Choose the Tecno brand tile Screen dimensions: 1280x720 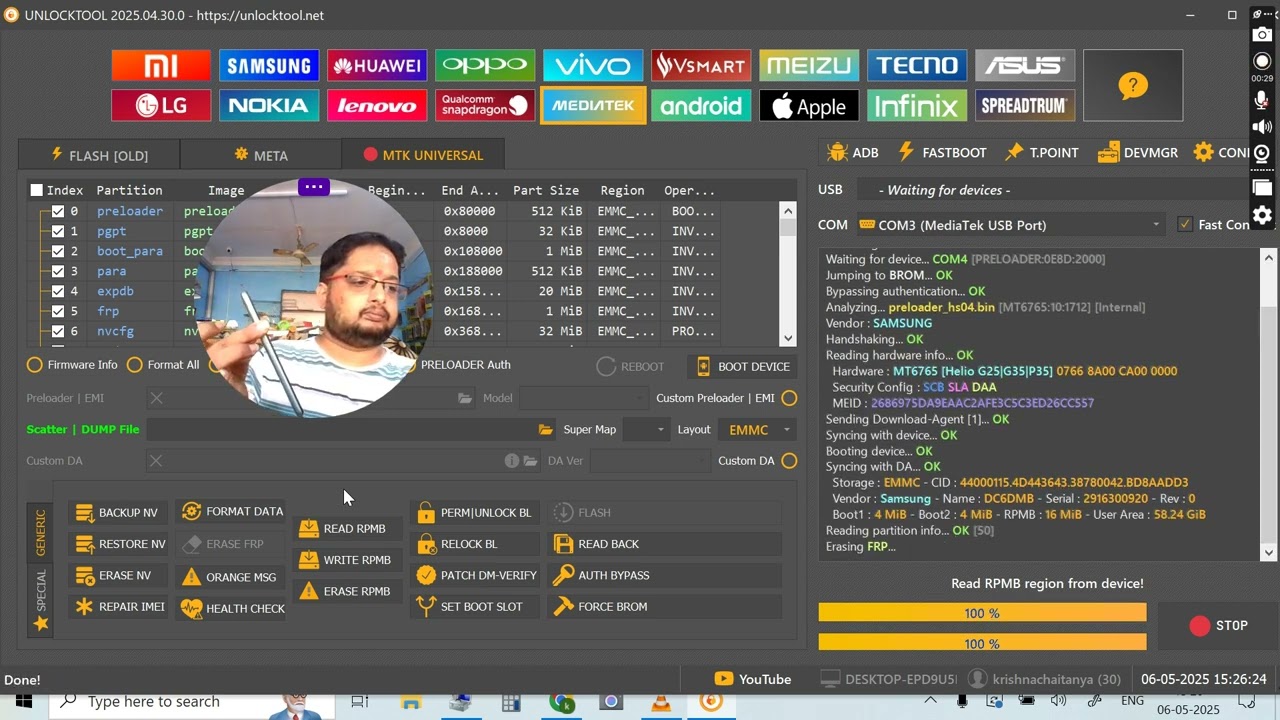tap(917, 66)
